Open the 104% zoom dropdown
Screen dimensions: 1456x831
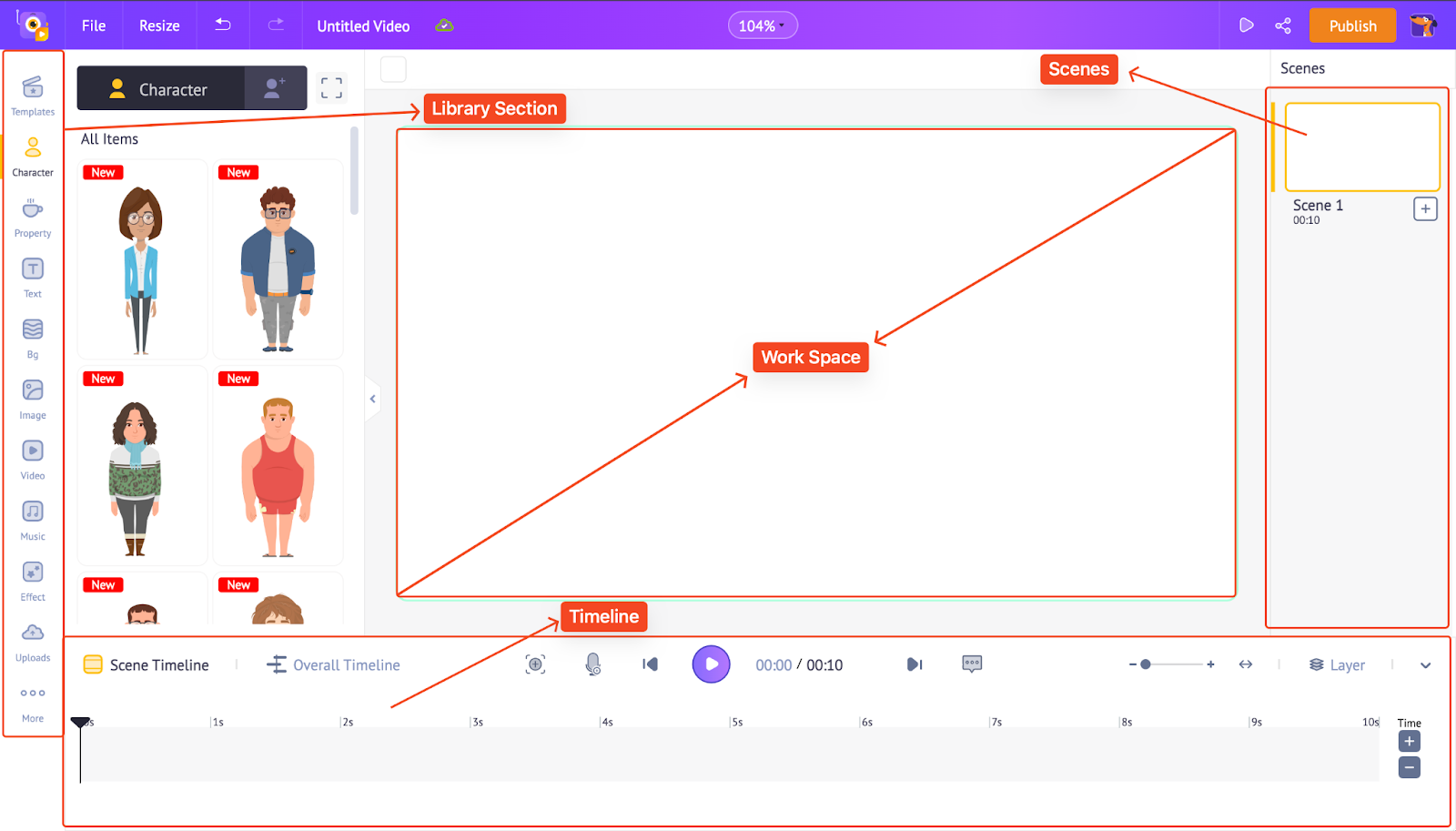coord(762,25)
